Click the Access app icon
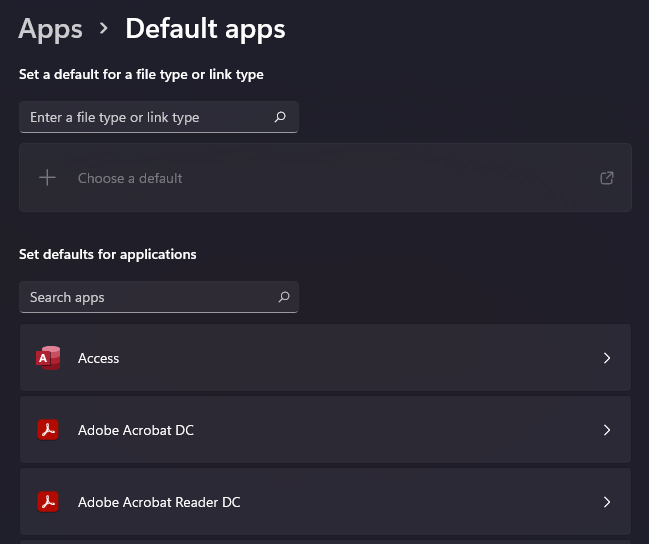Image resolution: width=649 pixels, height=544 pixels. point(48,358)
